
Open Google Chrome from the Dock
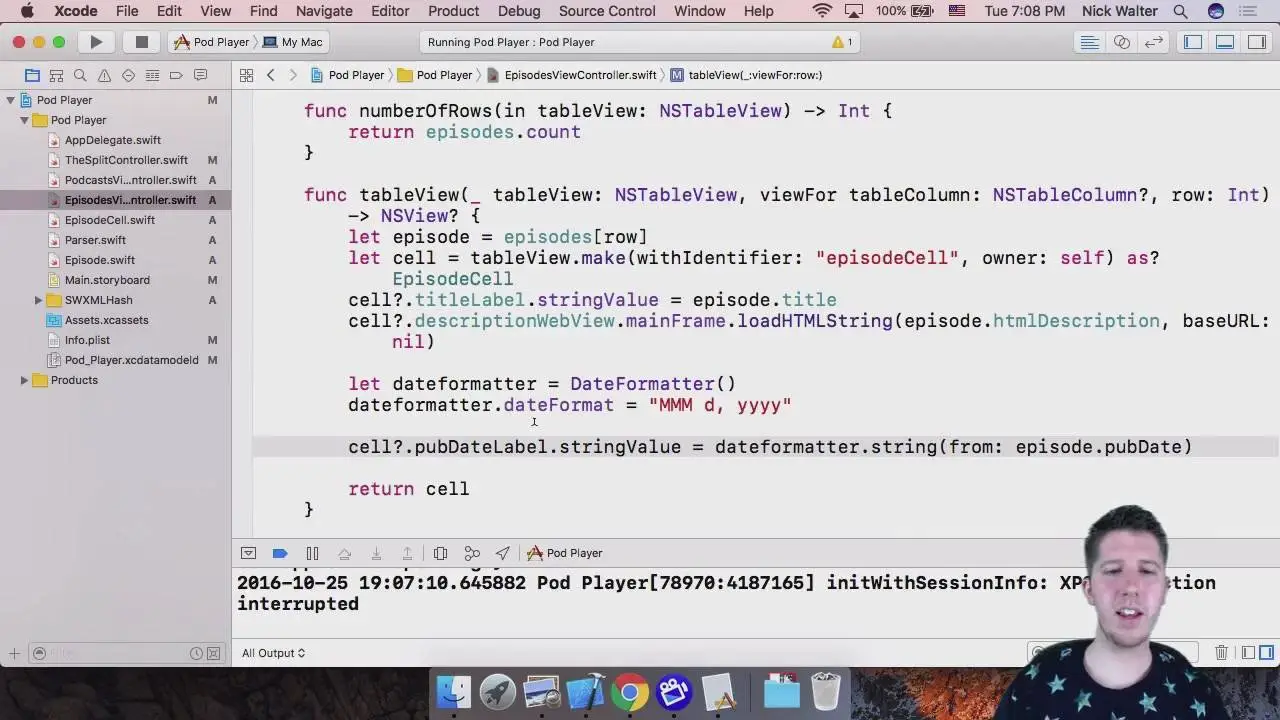630,691
